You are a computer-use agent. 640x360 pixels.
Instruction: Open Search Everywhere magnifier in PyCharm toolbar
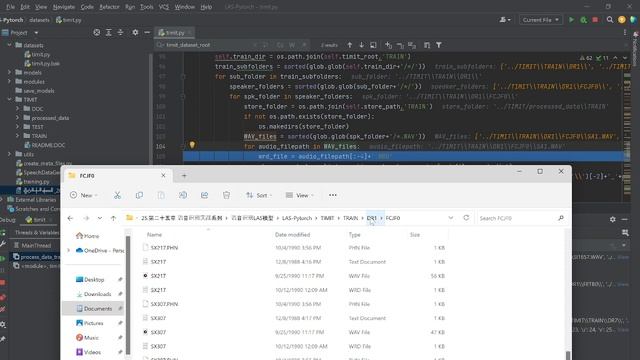[x=610, y=20]
